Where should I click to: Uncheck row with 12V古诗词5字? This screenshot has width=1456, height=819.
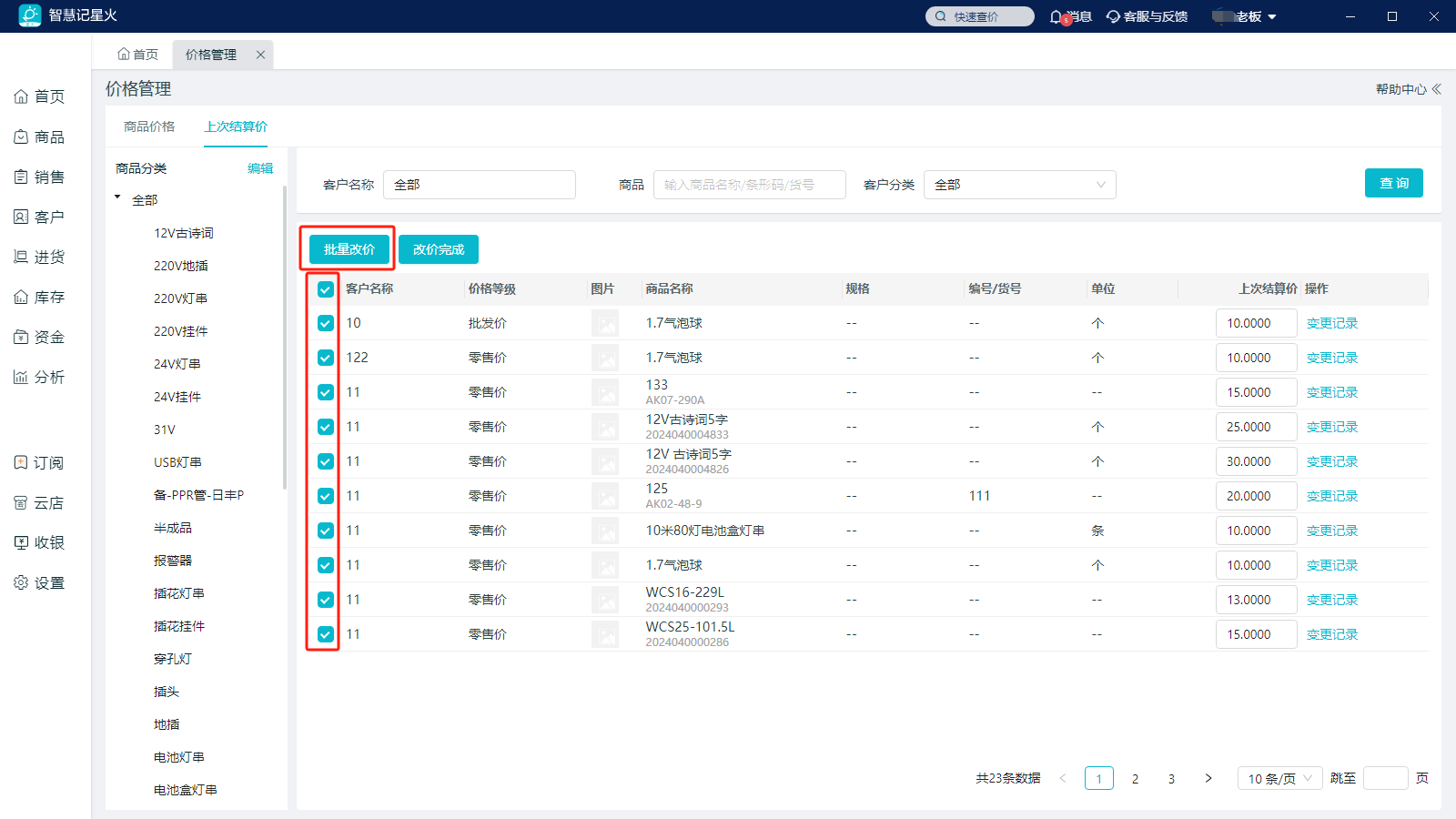click(x=326, y=427)
